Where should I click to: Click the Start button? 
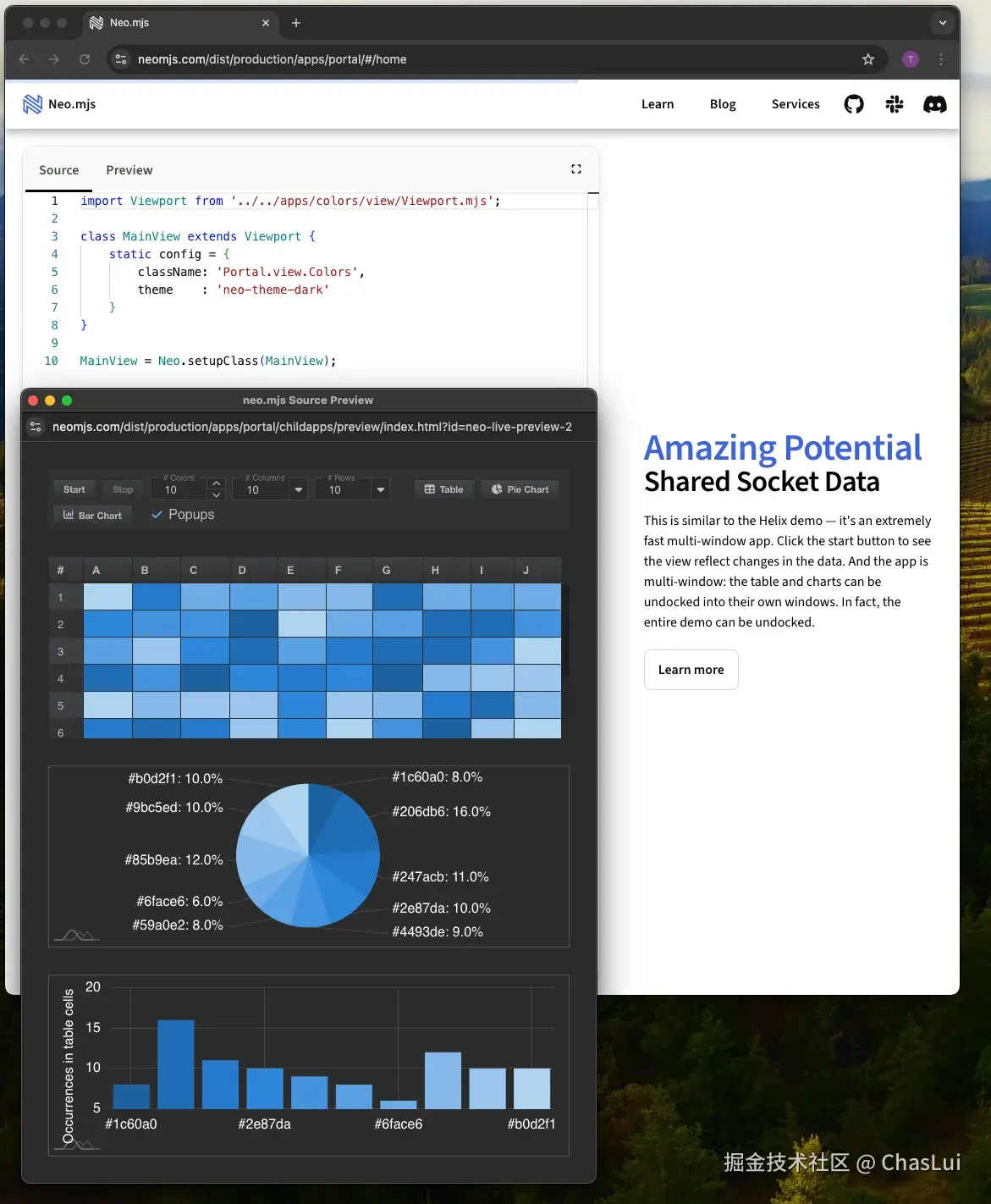click(x=74, y=489)
